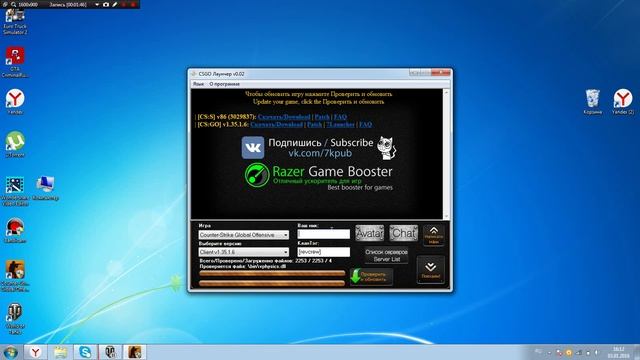The width and height of the screenshot is (640, 360).
Task: Click the volume icon in the system tray
Action: coord(596,352)
